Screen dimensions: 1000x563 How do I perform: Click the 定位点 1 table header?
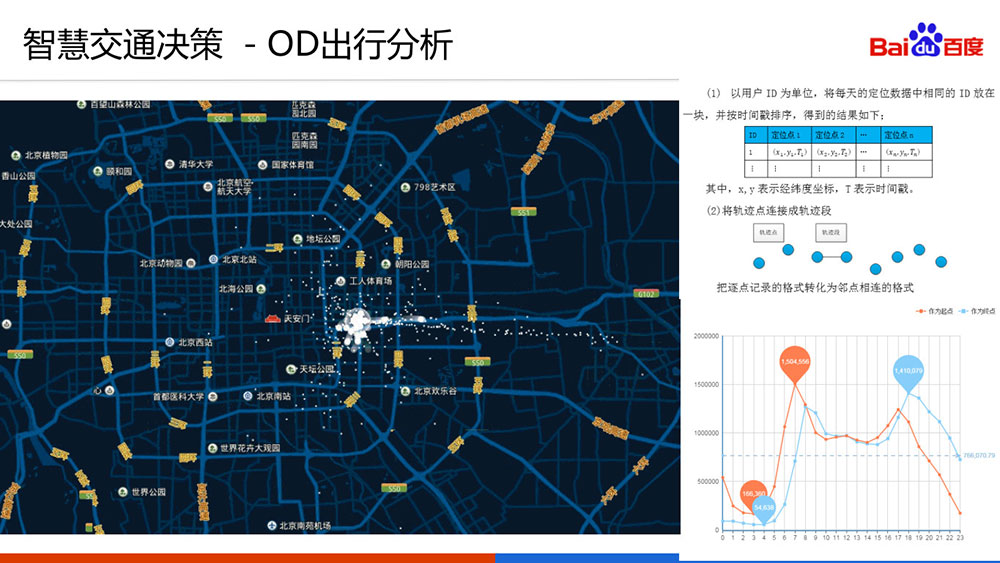point(789,135)
